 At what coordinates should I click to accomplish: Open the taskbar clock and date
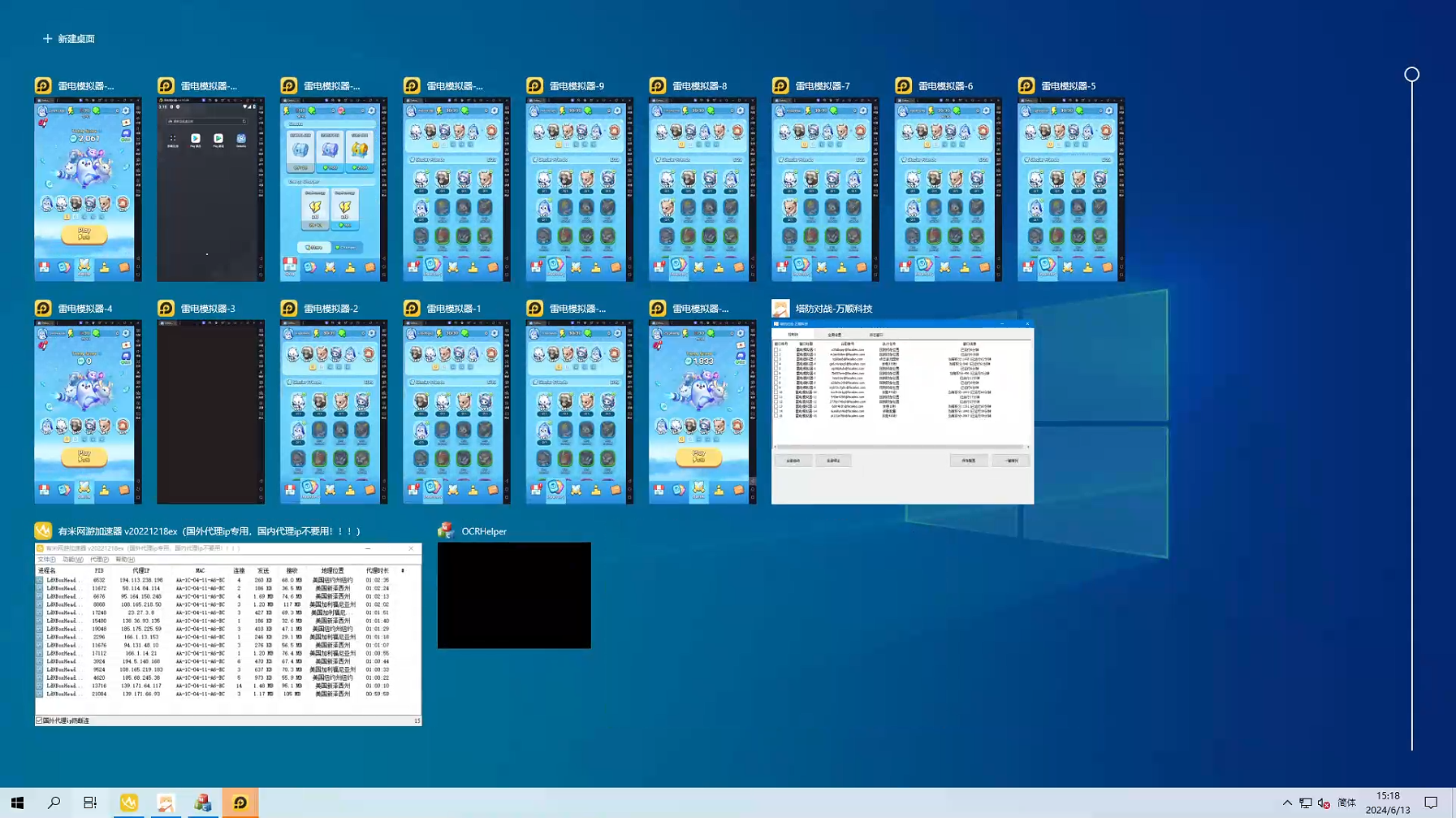(x=1388, y=803)
